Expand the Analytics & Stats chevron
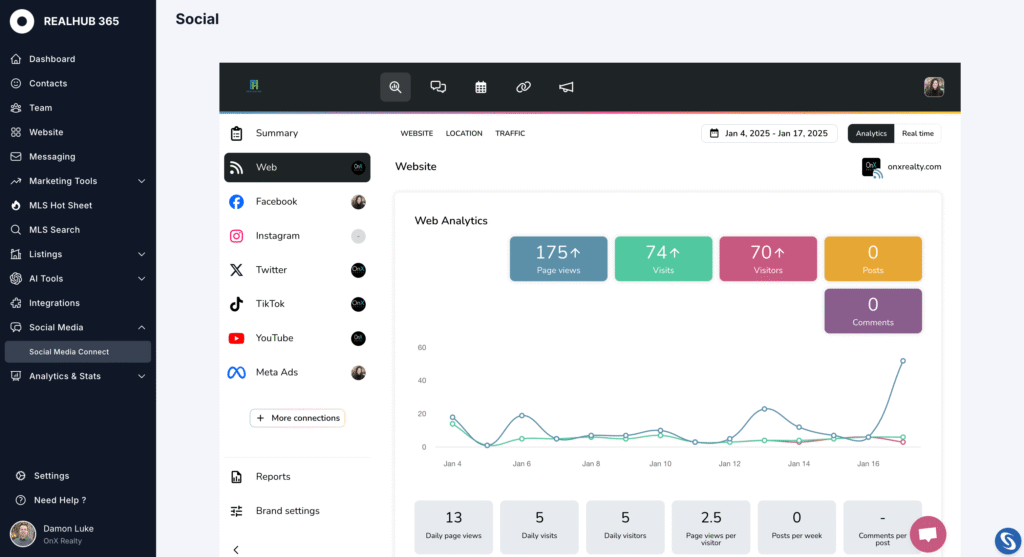 [141, 376]
